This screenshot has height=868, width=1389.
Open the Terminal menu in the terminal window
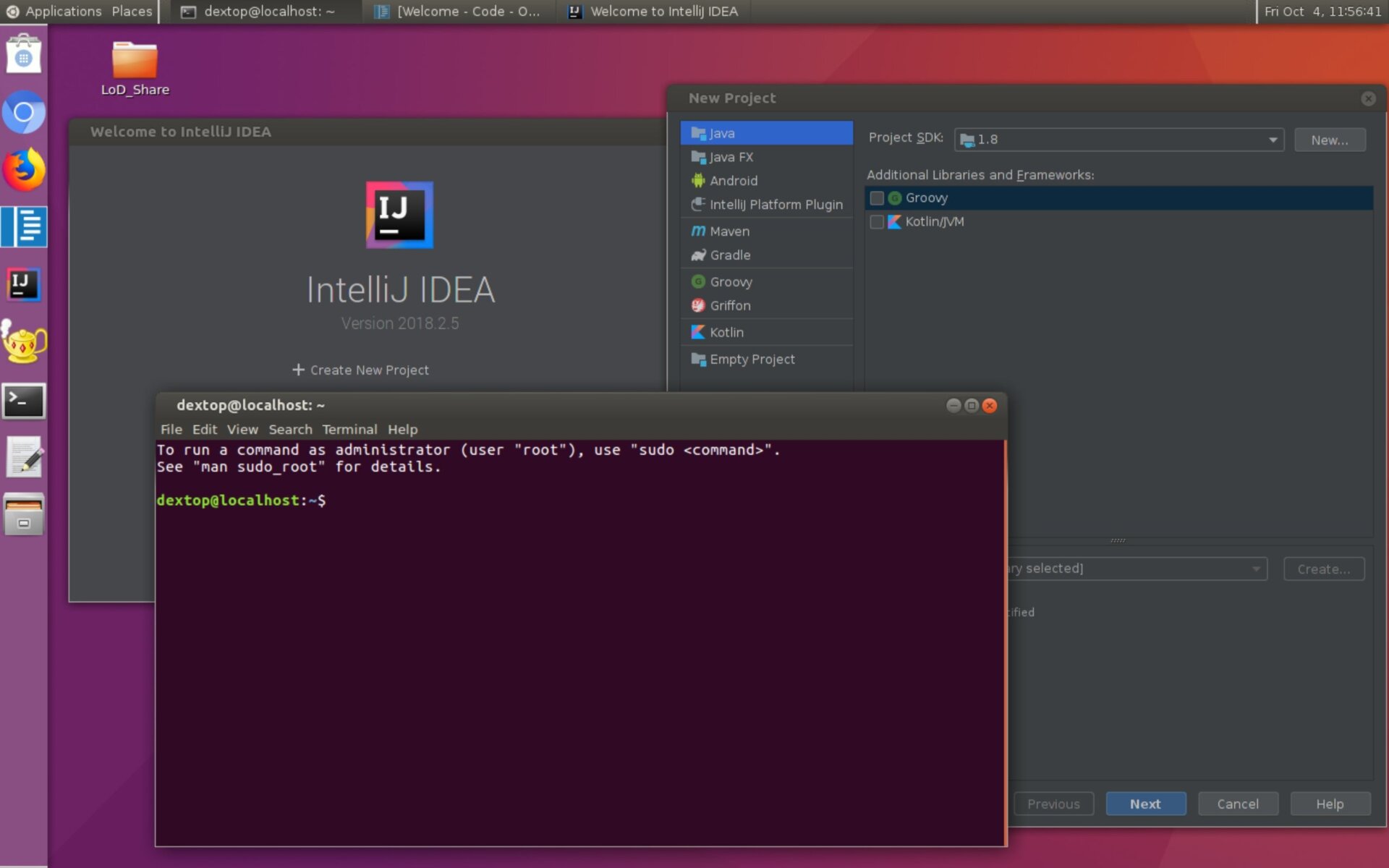coord(350,429)
